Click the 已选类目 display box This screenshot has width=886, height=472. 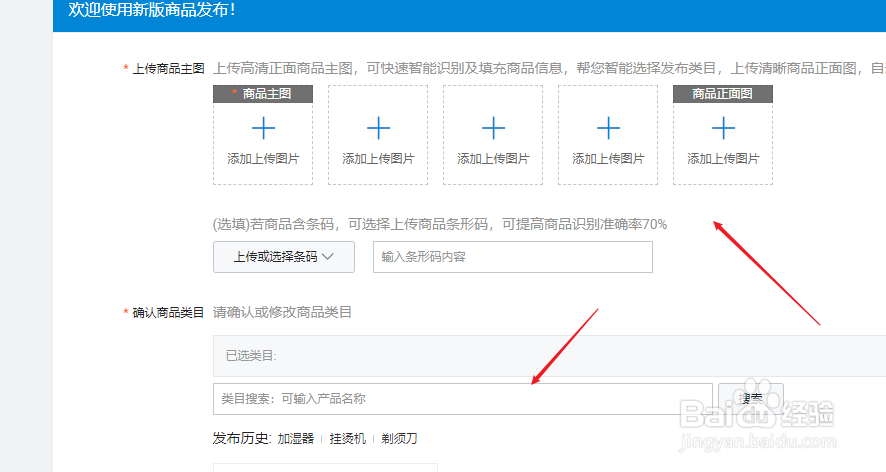[549, 356]
